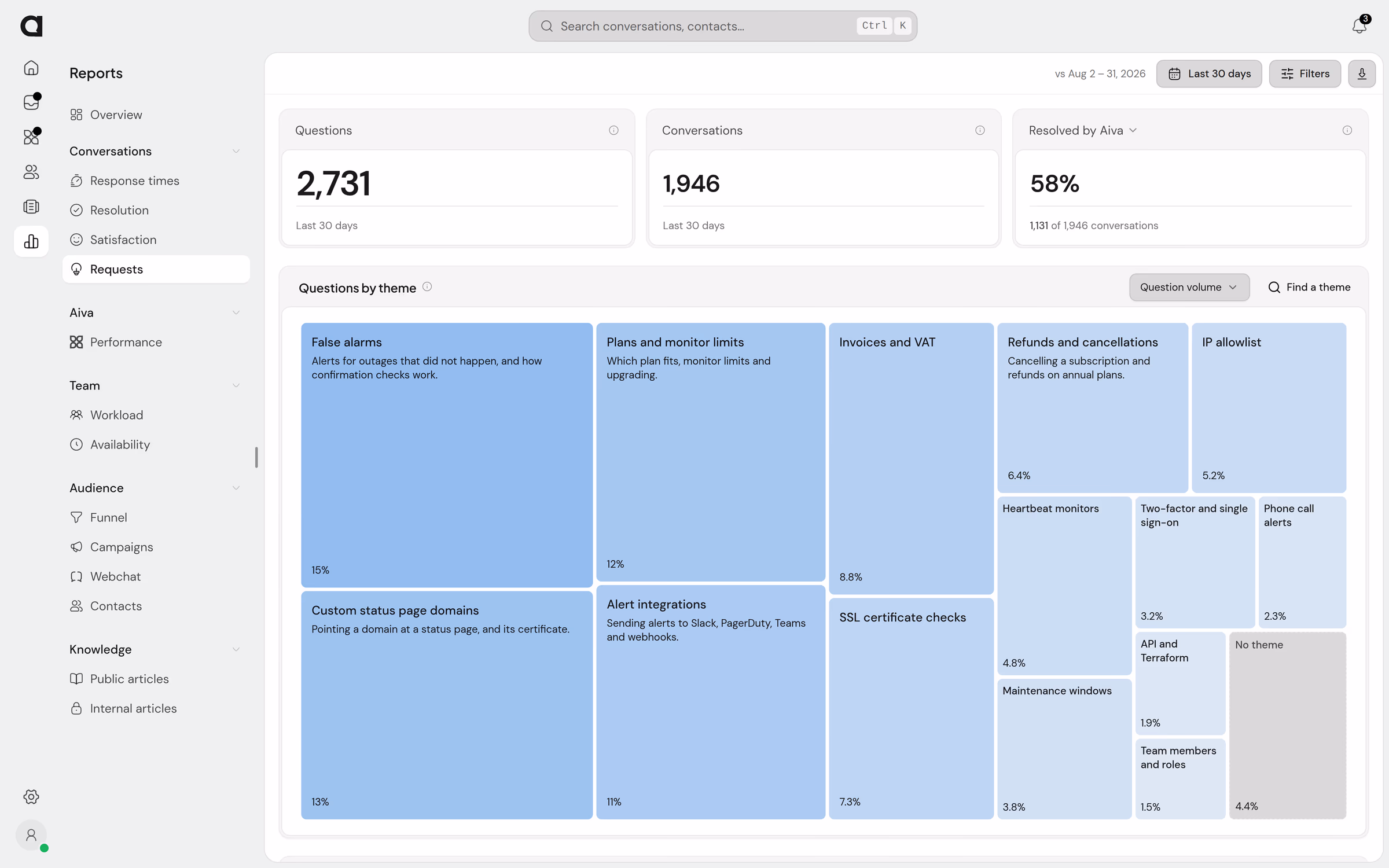Image resolution: width=1389 pixels, height=868 pixels.
Task: Open the reports bar chart icon
Action: tap(31, 241)
